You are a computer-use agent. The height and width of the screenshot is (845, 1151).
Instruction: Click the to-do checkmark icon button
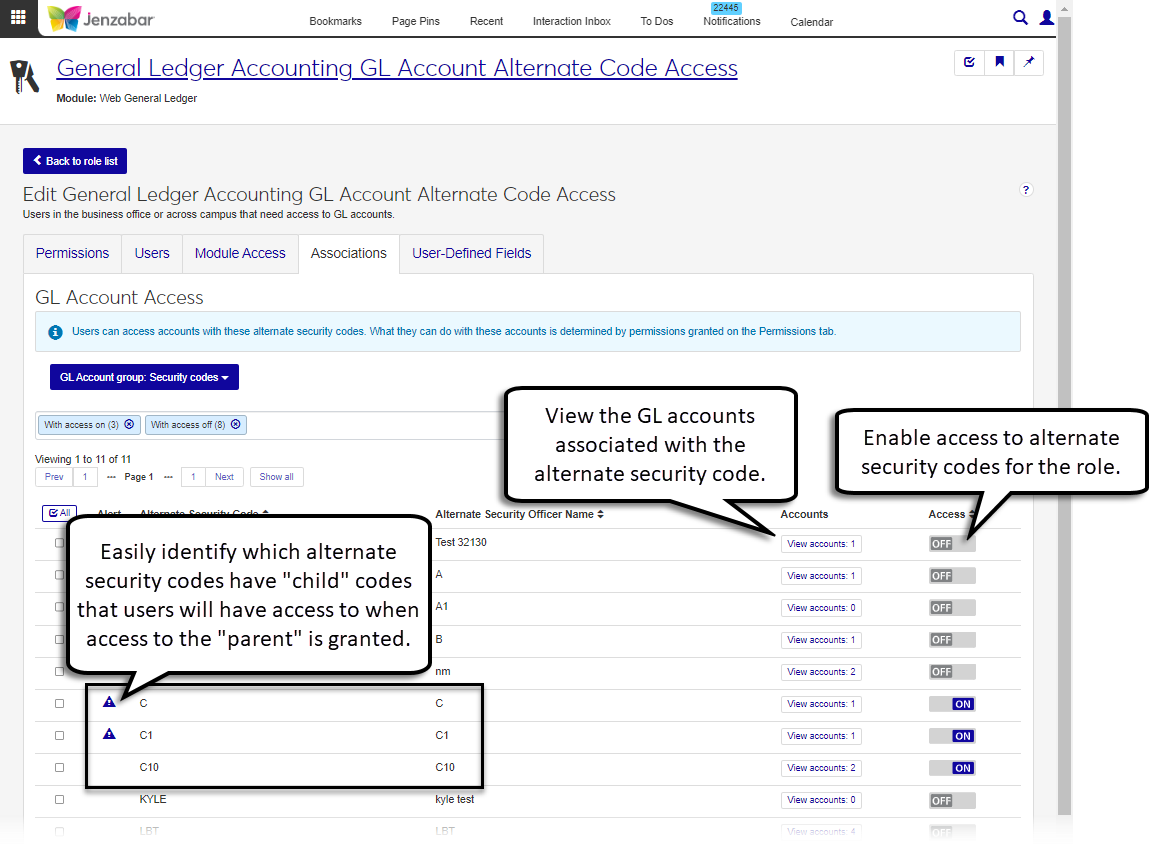pyautogui.click(x=969, y=62)
